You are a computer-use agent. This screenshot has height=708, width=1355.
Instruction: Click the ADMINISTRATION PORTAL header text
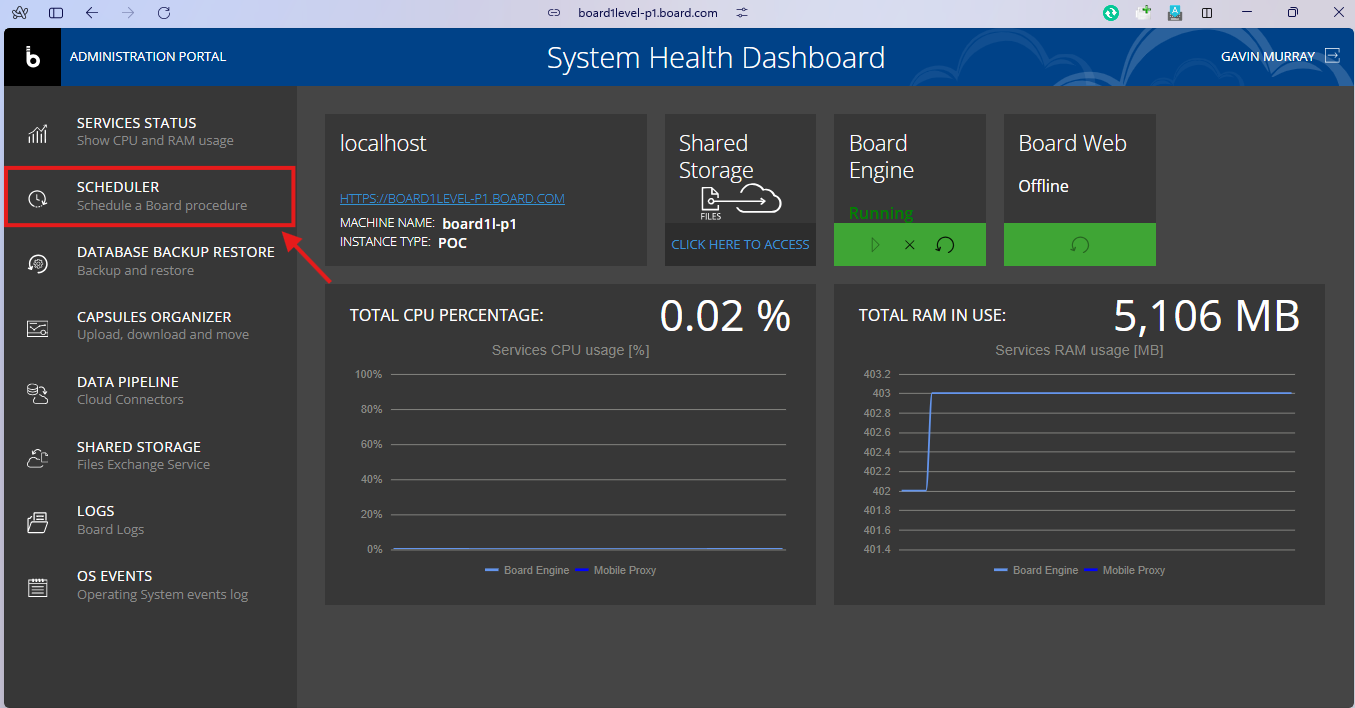(x=148, y=57)
